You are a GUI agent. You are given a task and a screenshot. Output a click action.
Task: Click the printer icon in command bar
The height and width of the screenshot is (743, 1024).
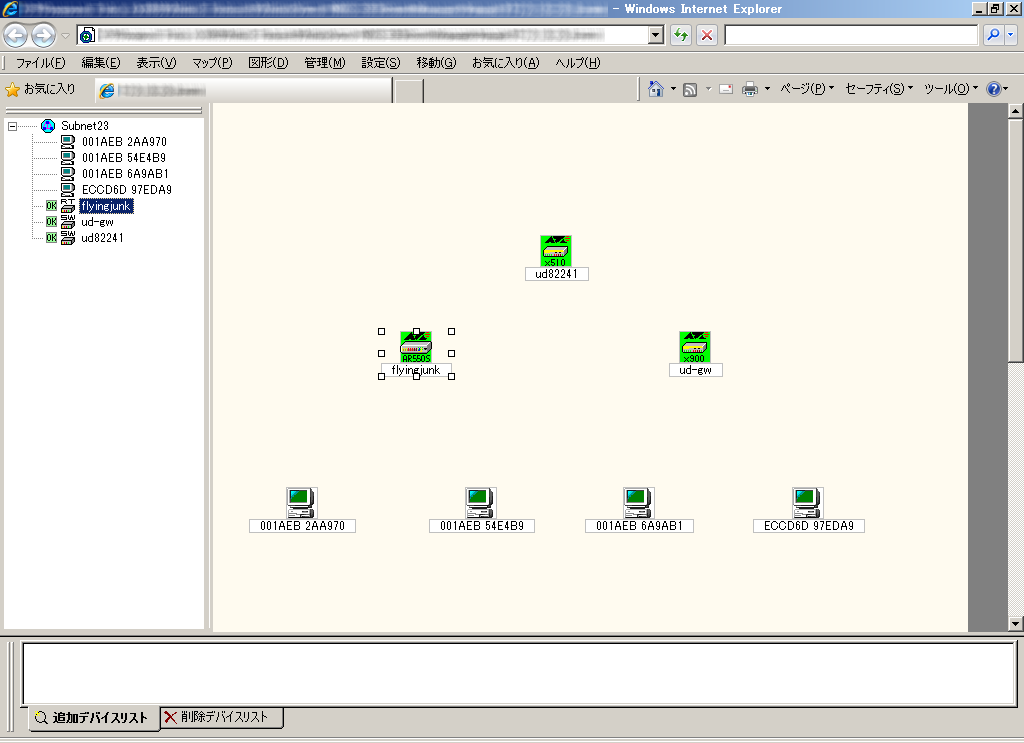[750, 89]
